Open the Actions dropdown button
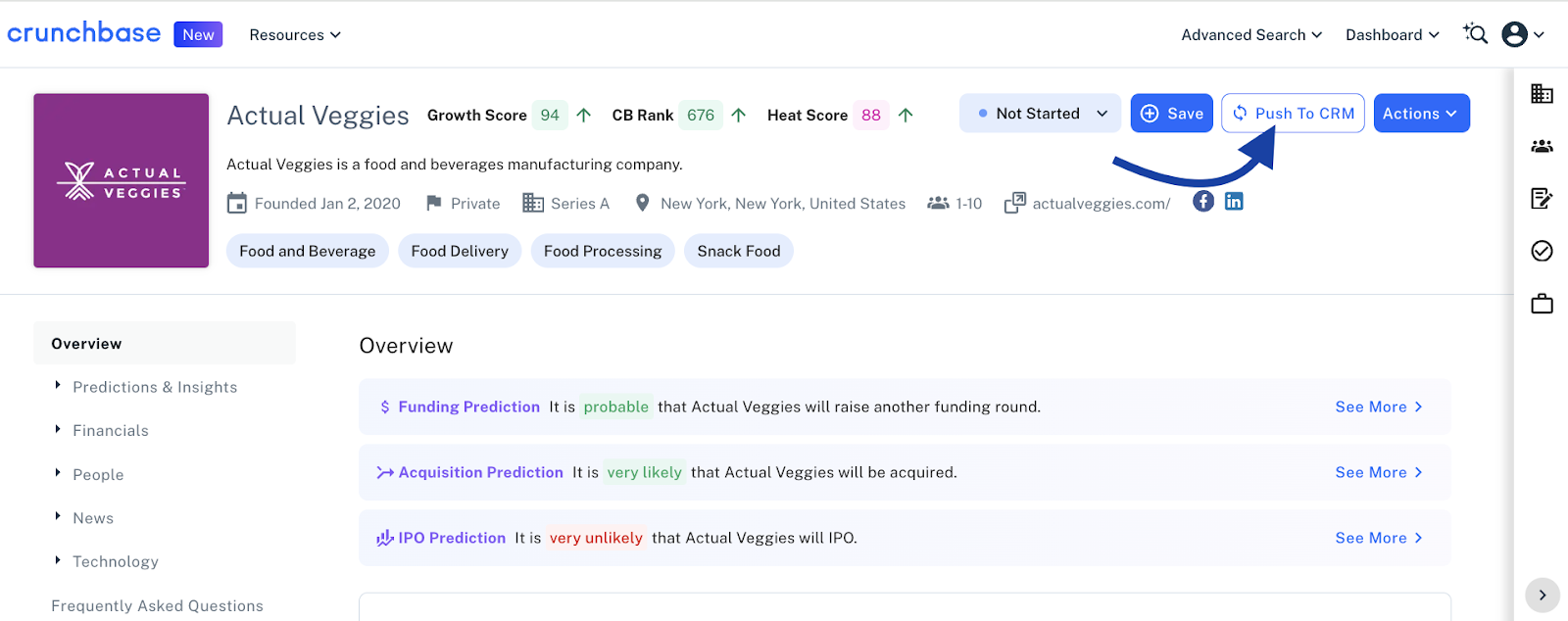Screen dimensions: 1568x621 click(x=1421, y=114)
